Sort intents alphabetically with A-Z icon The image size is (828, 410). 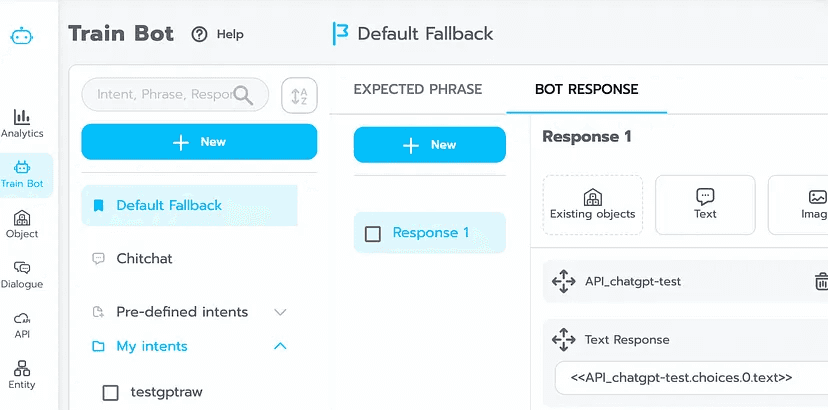299,95
